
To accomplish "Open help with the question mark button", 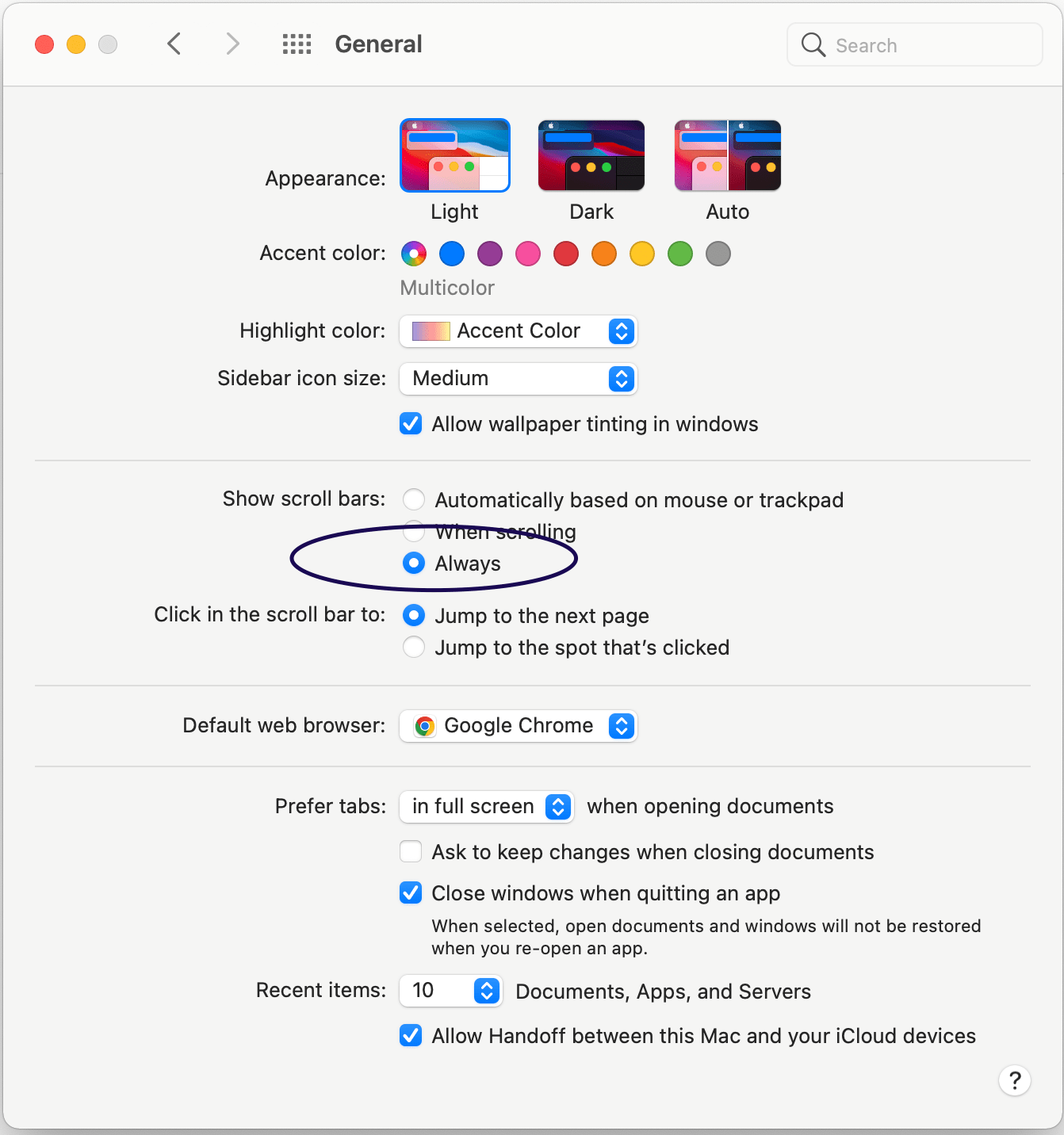I will [x=1015, y=1080].
